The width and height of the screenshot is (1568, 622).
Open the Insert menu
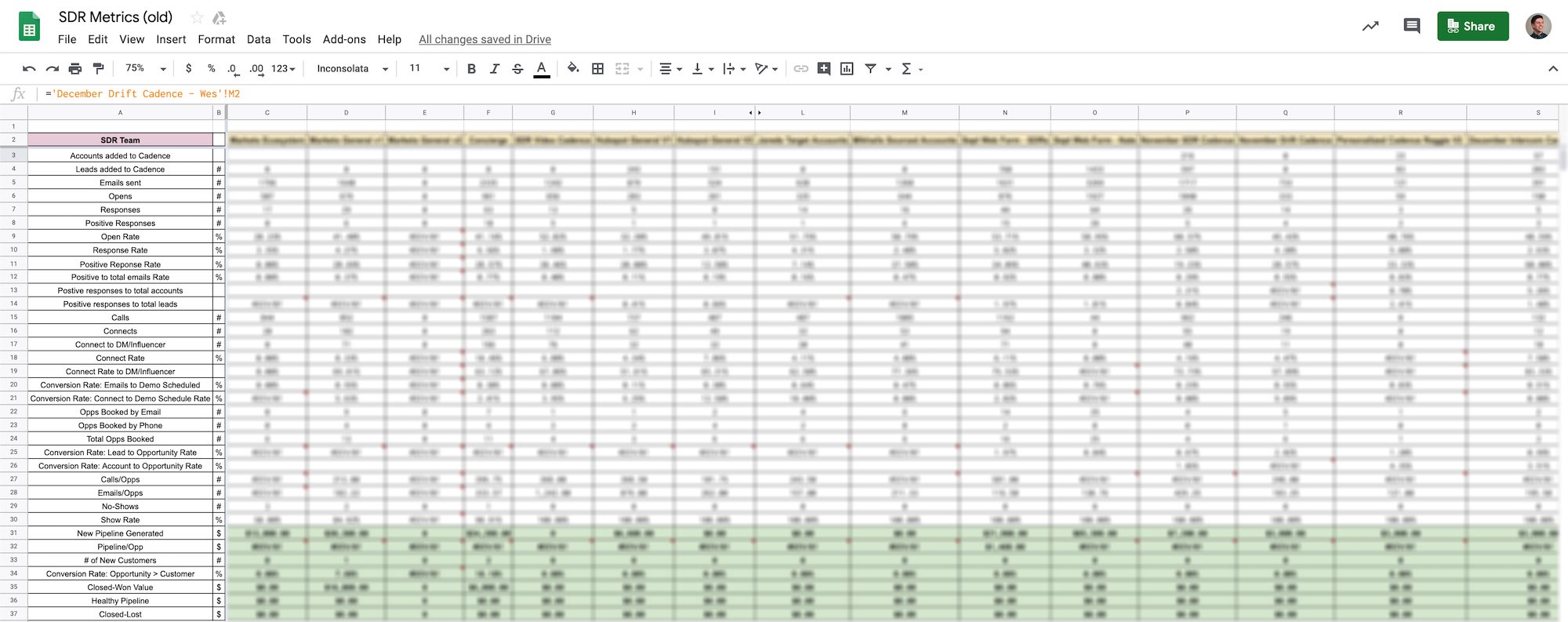[x=171, y=39]
